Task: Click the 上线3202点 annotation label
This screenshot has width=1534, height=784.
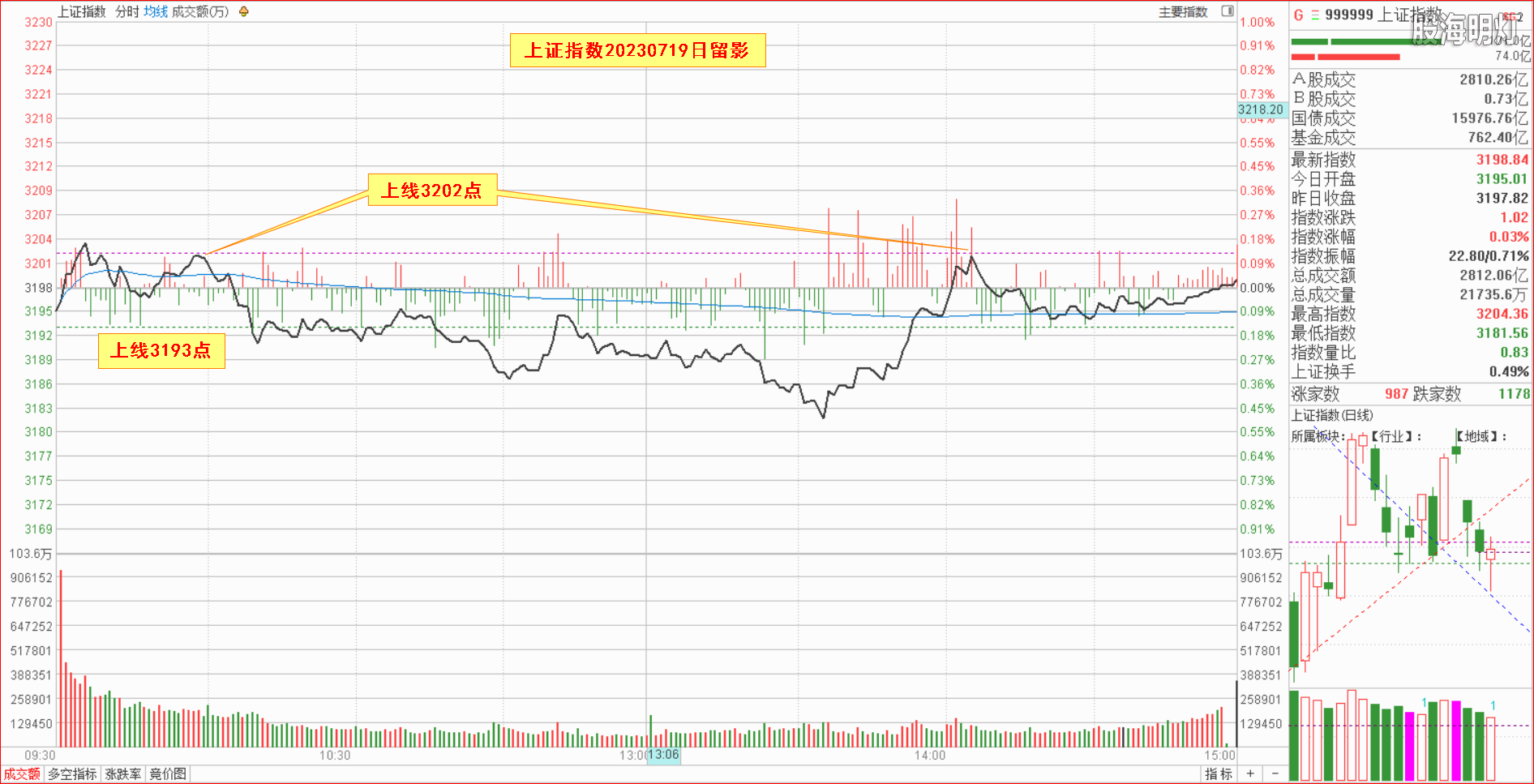Action: 432,190
